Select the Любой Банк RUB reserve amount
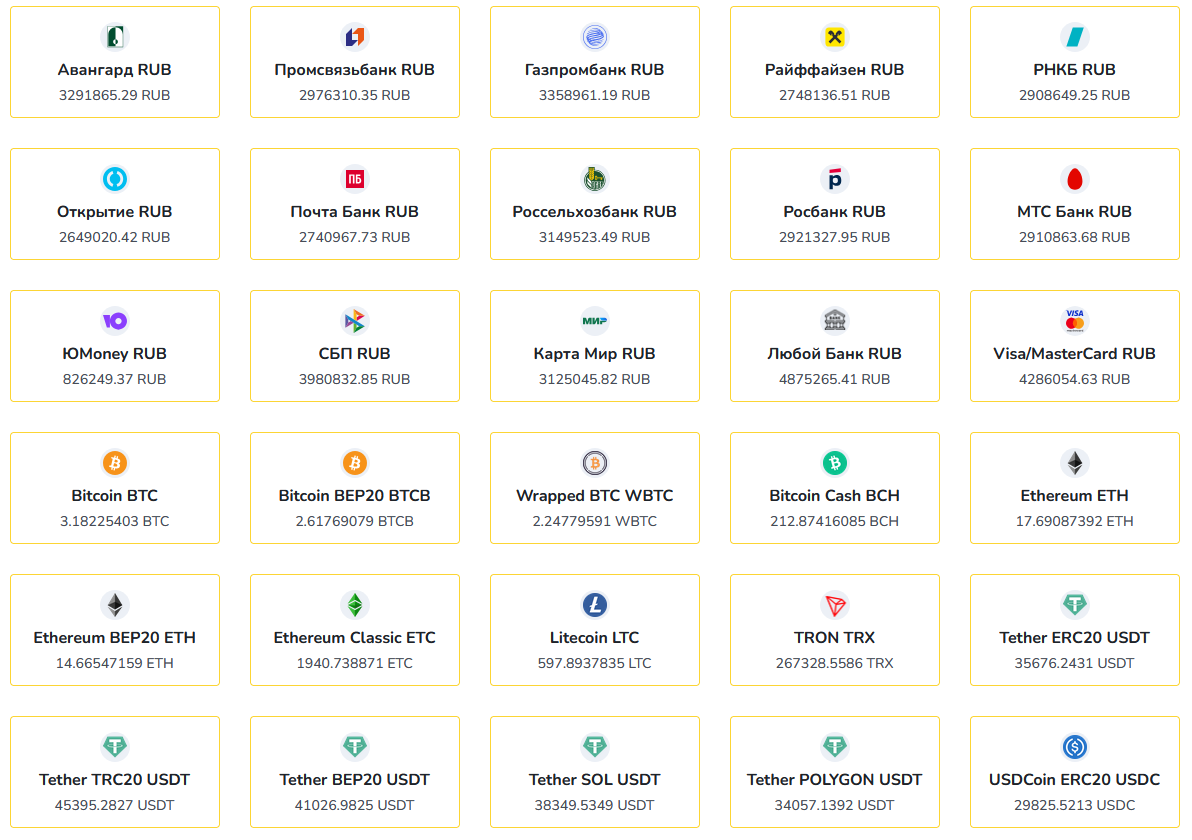Viewport: 1192px width, 840px height. coord(835,379)
